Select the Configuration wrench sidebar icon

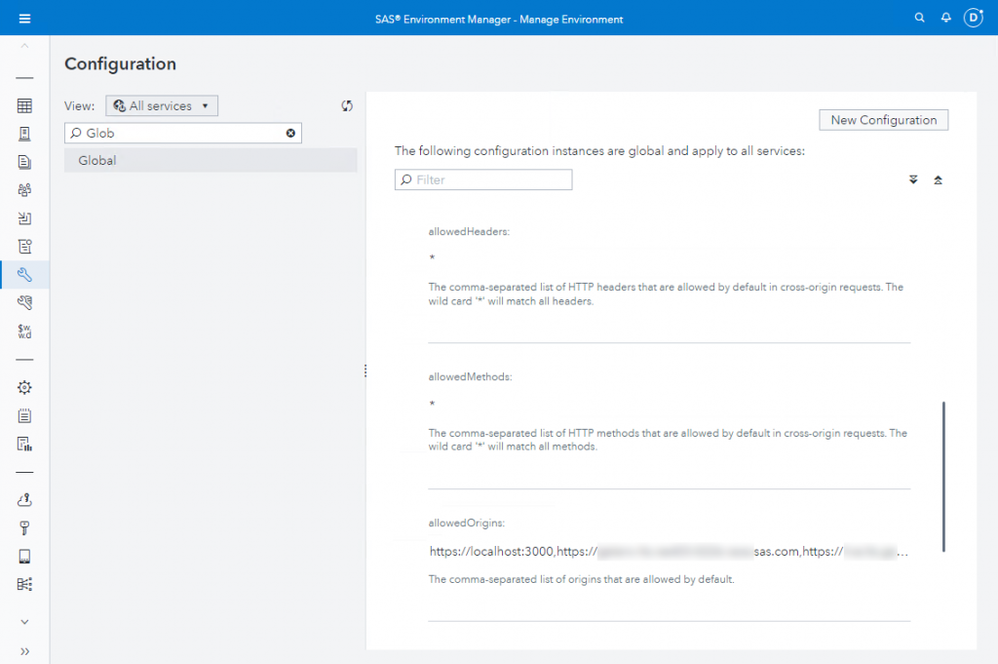[x=25, y=274]
